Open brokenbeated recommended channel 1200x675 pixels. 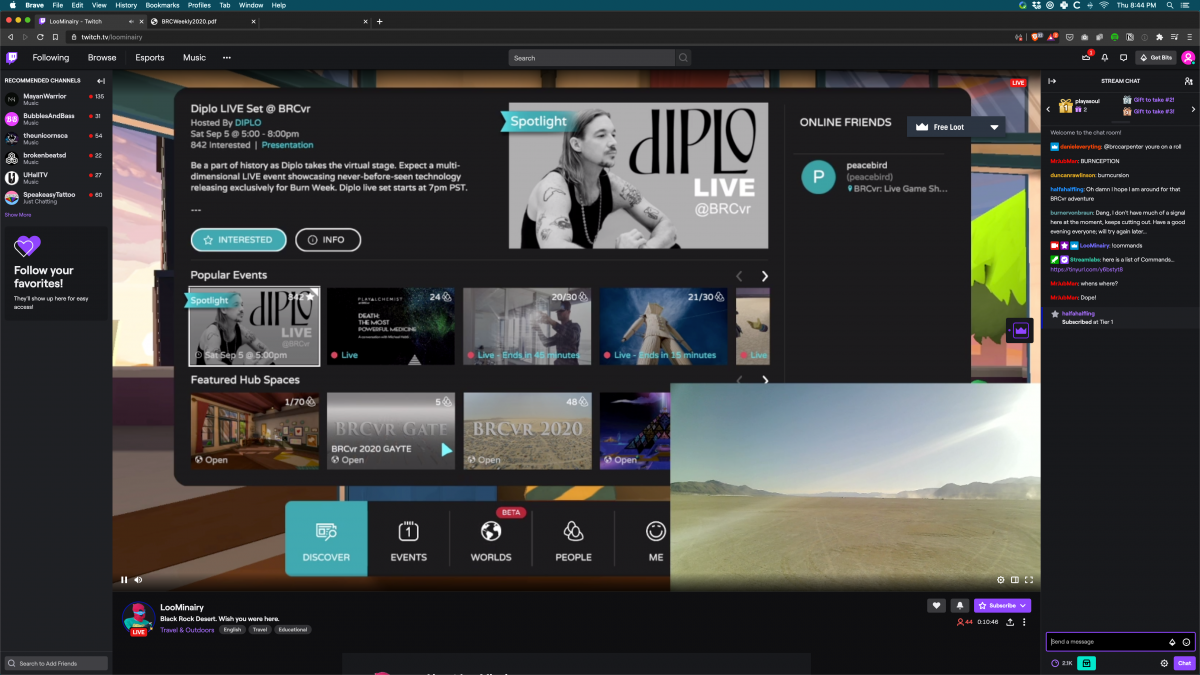(55, 157)
